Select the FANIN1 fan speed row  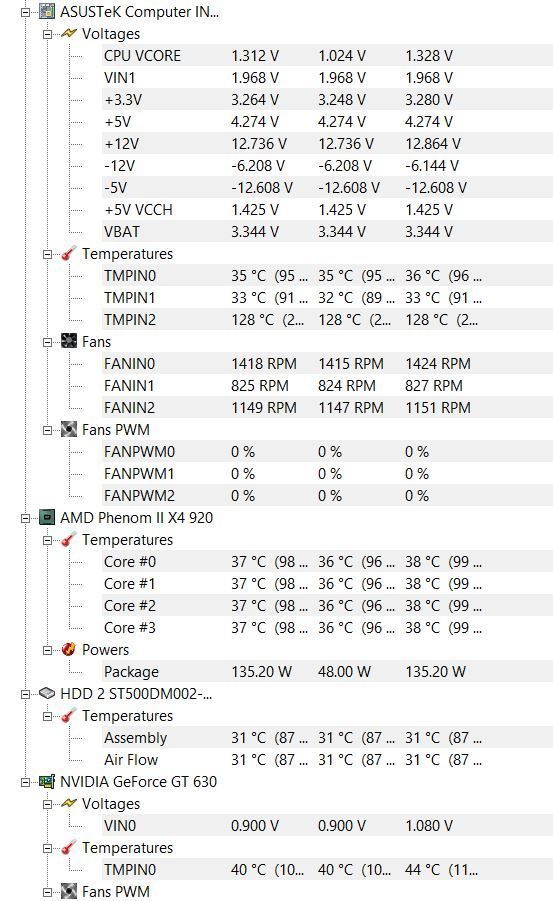click(x=327, y=386)
